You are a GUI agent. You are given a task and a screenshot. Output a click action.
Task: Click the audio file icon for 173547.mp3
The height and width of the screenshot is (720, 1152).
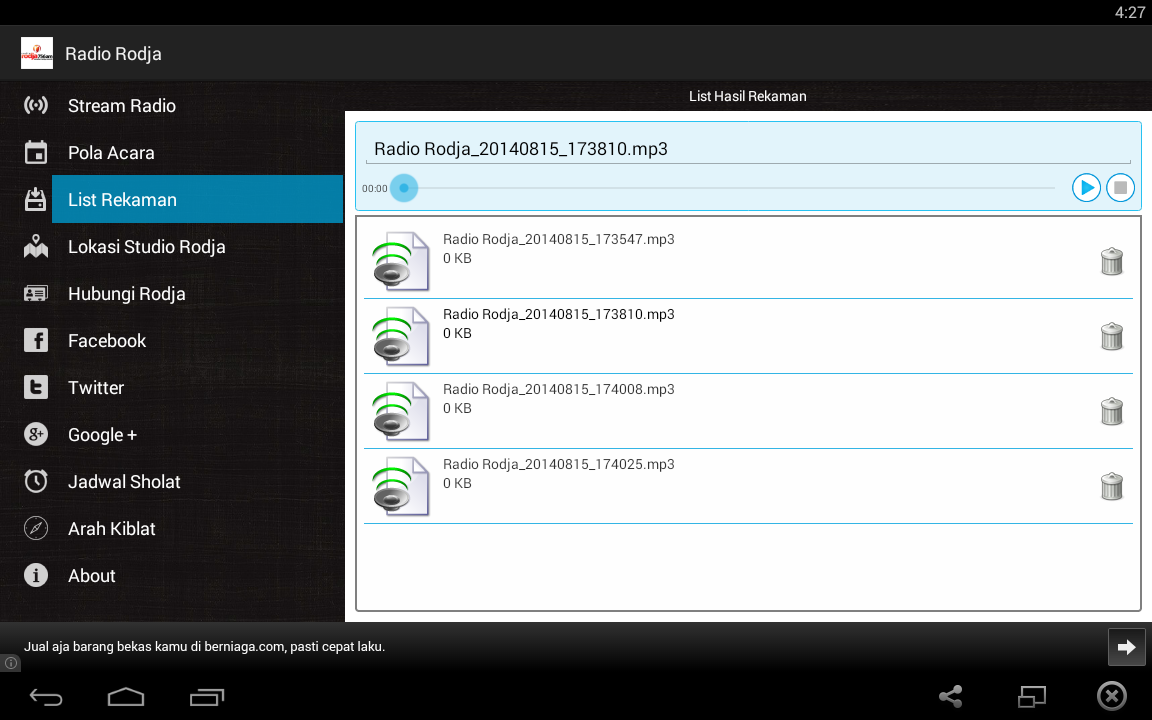point(400,261)
